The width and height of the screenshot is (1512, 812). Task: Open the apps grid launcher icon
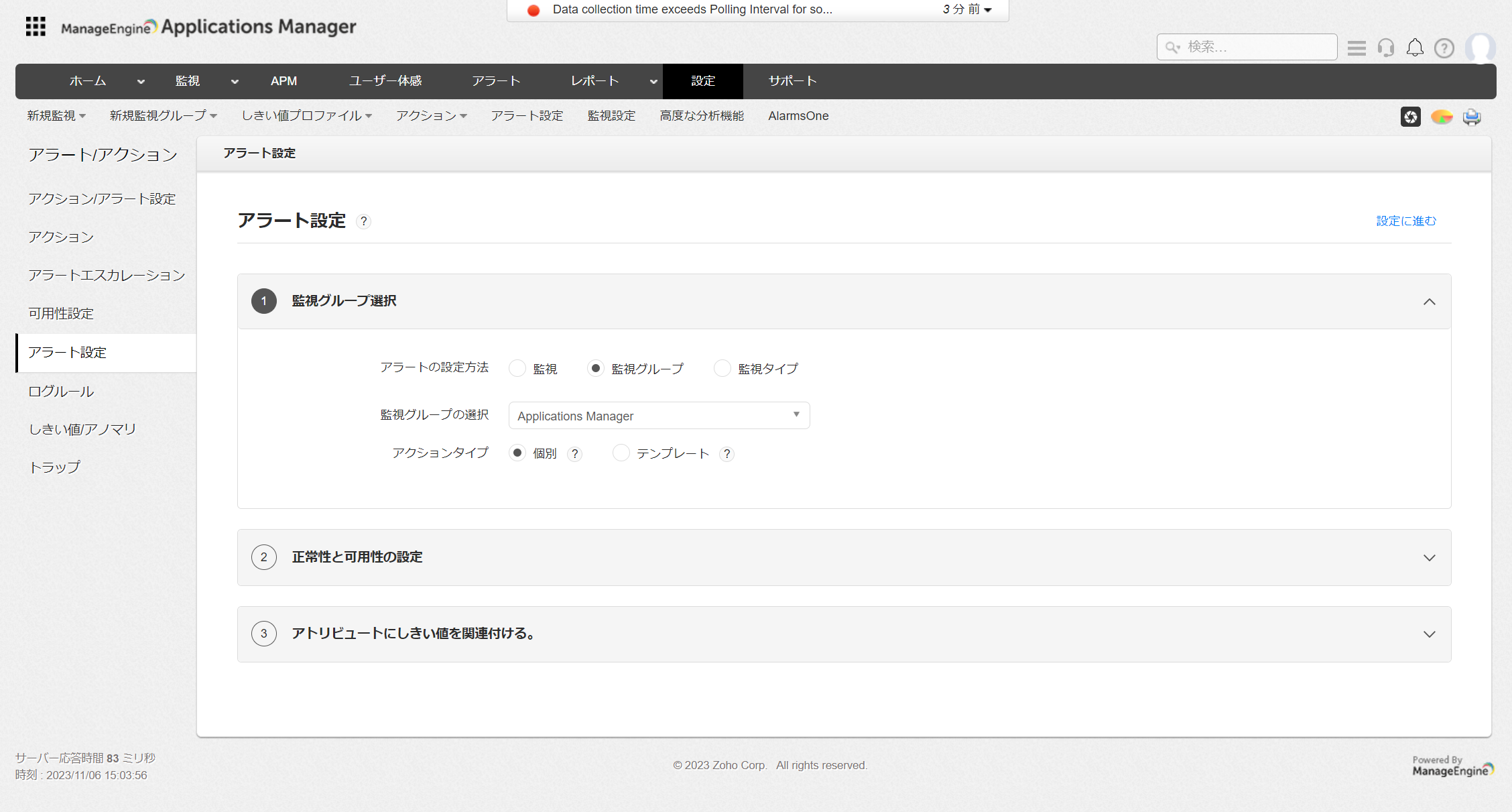coord(36,27)
